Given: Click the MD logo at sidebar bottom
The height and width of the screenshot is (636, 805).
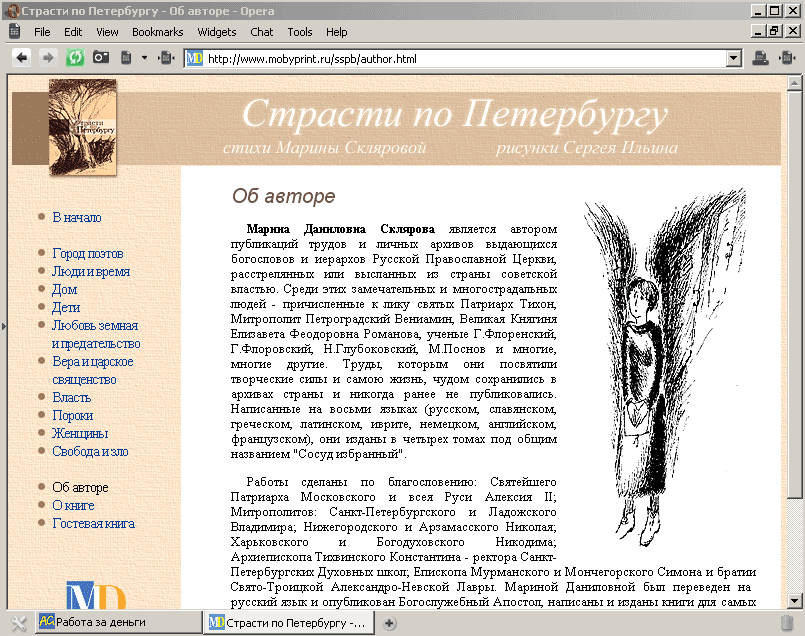Looking at the screenshot, I should pos(96,595).
